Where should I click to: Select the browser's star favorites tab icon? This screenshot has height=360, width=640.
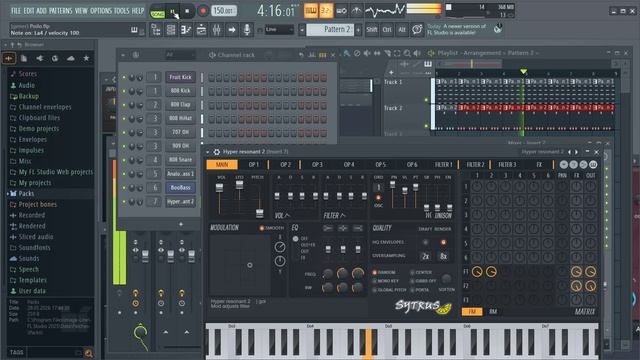click(86, 58)
